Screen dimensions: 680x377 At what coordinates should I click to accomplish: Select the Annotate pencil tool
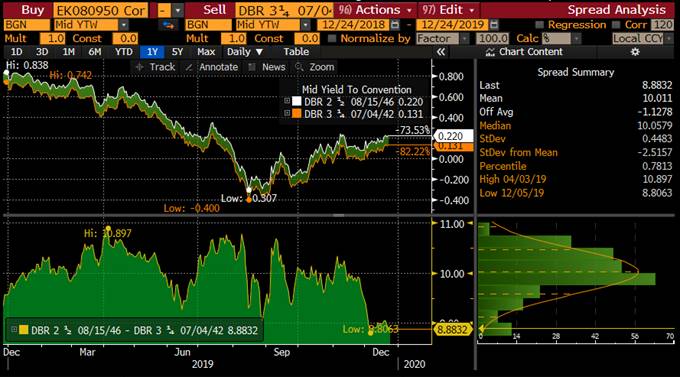(x=212, y=67)
